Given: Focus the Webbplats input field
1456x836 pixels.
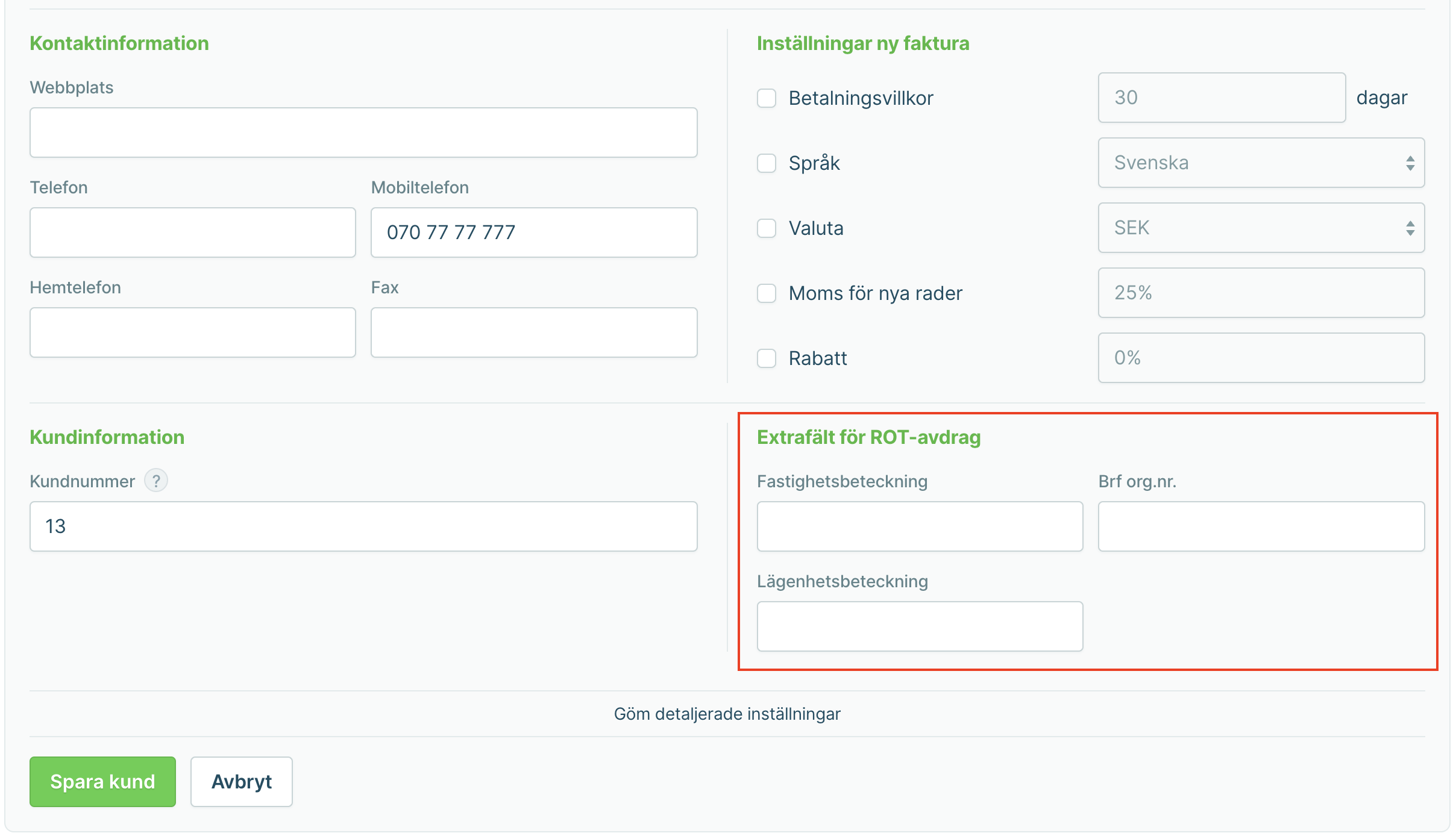Looking at the screenshot, I should coord(363,133).
